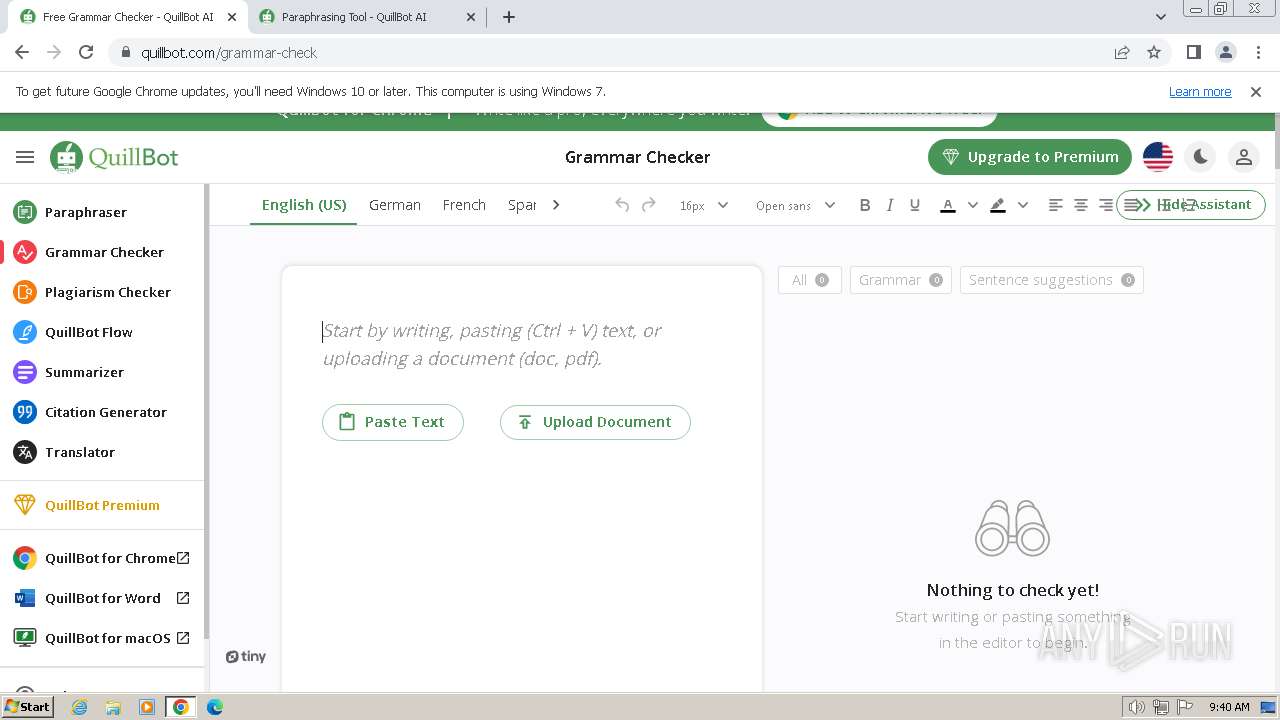Screen dimensions: 1280x720
Task: Click Upload Document button
Action: (595, 422)
